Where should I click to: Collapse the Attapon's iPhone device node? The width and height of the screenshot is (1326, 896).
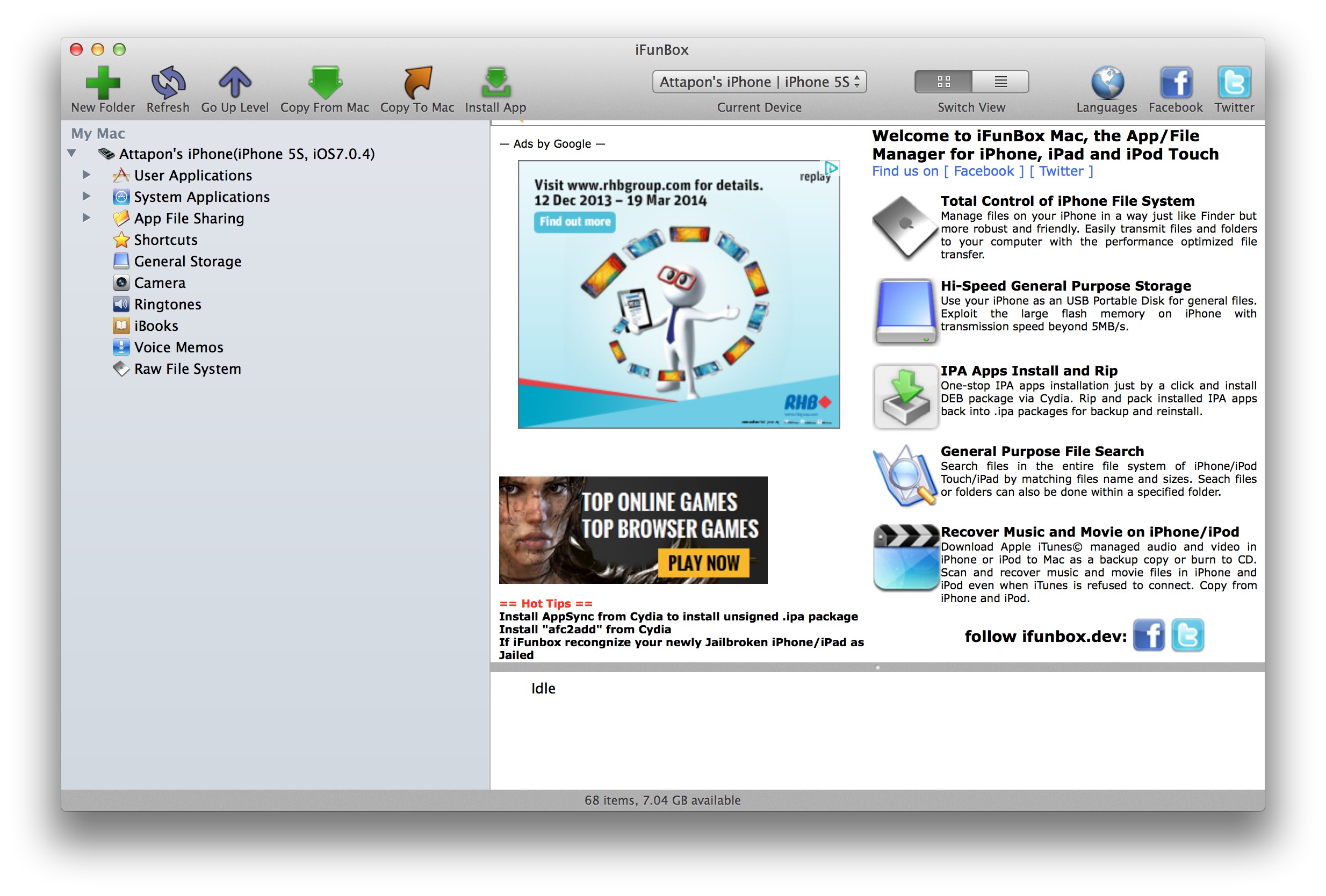tap(72, 154)
